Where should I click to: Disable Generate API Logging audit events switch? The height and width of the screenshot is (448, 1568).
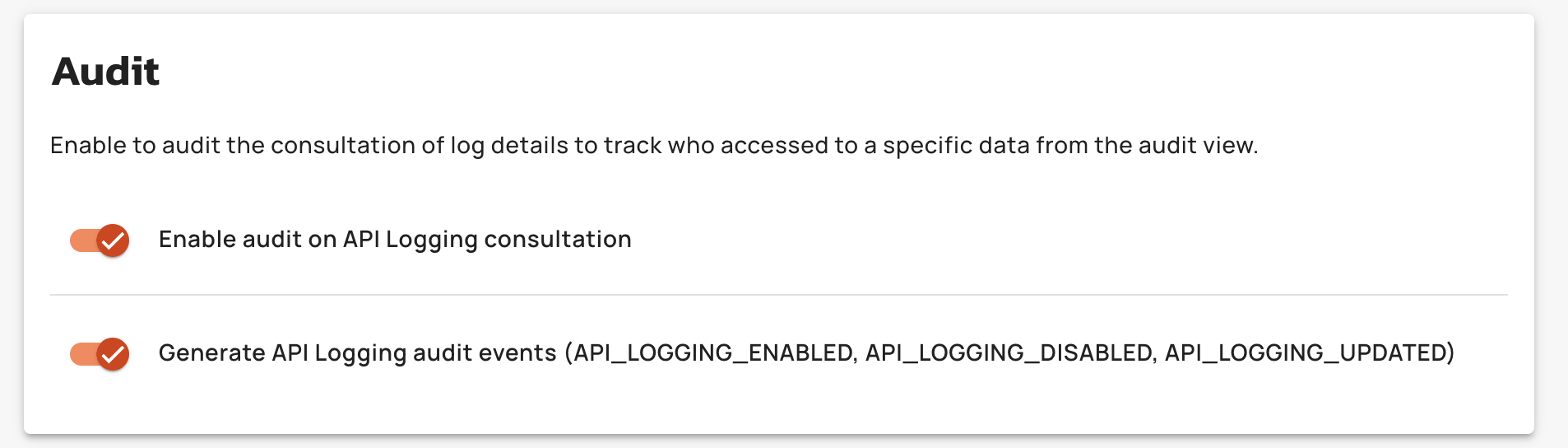coord(100,354)
